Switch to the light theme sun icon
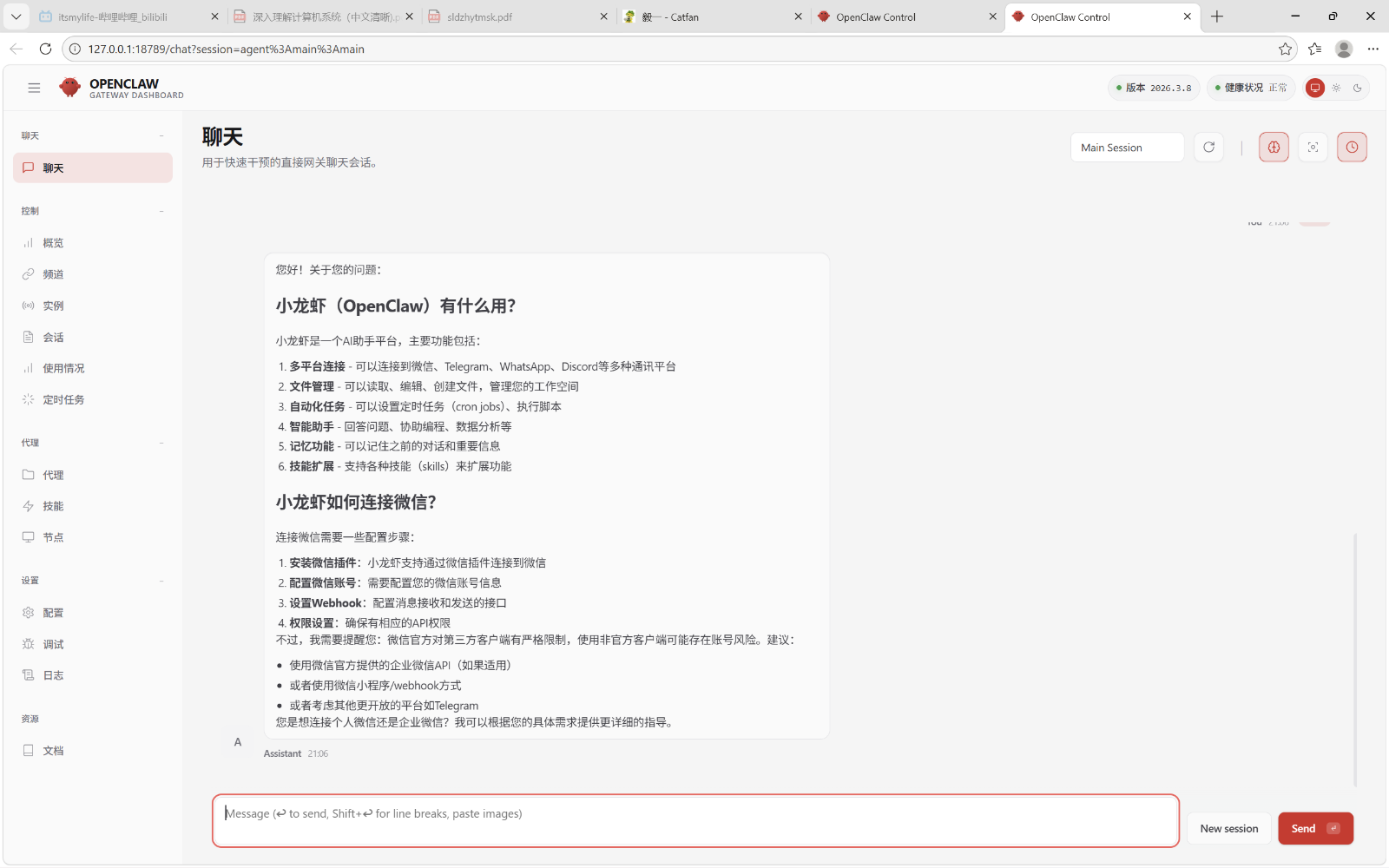The height and width of the screenshot is (868, 1389). pyautogui.click(x=1336, y=88)
